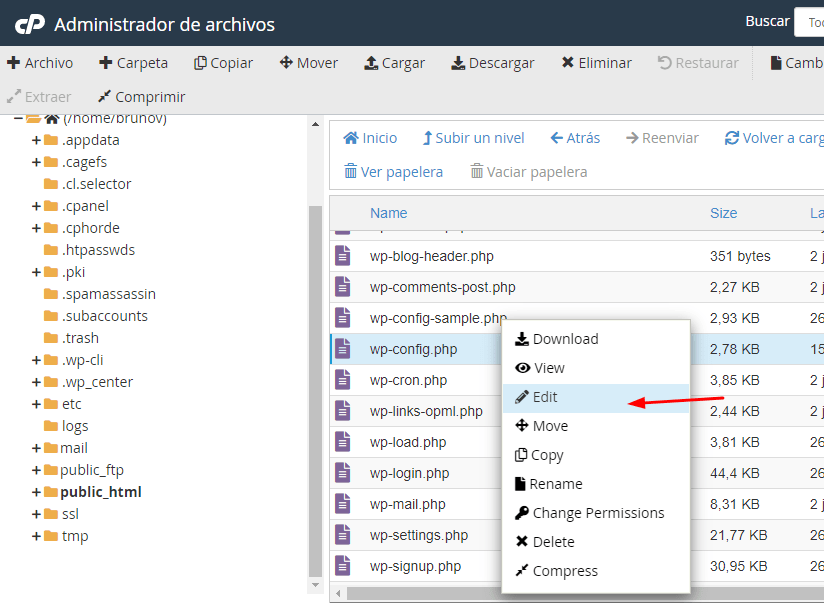Viewport: 824px width, 603px height.
Task: Select the wp-mail.php file name
Action: coord(408,504)
